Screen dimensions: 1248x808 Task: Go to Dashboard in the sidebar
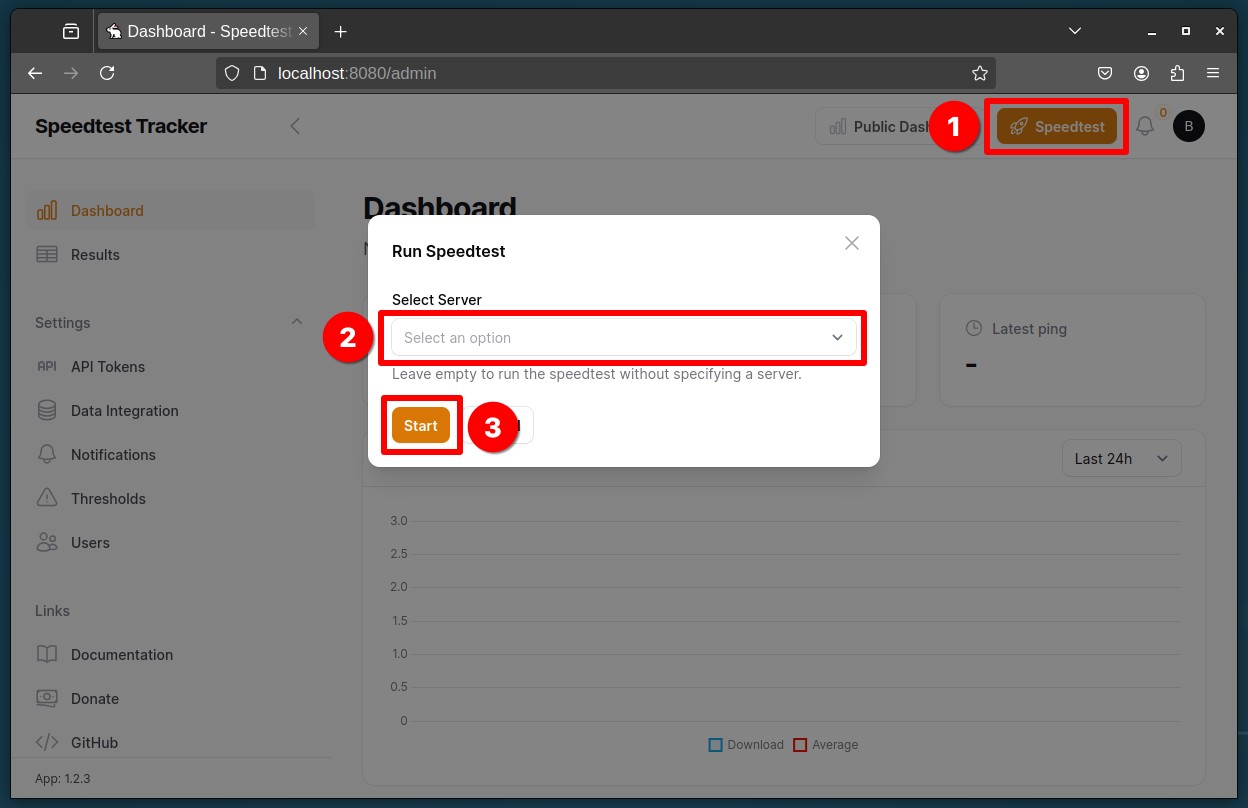(171, 211)
